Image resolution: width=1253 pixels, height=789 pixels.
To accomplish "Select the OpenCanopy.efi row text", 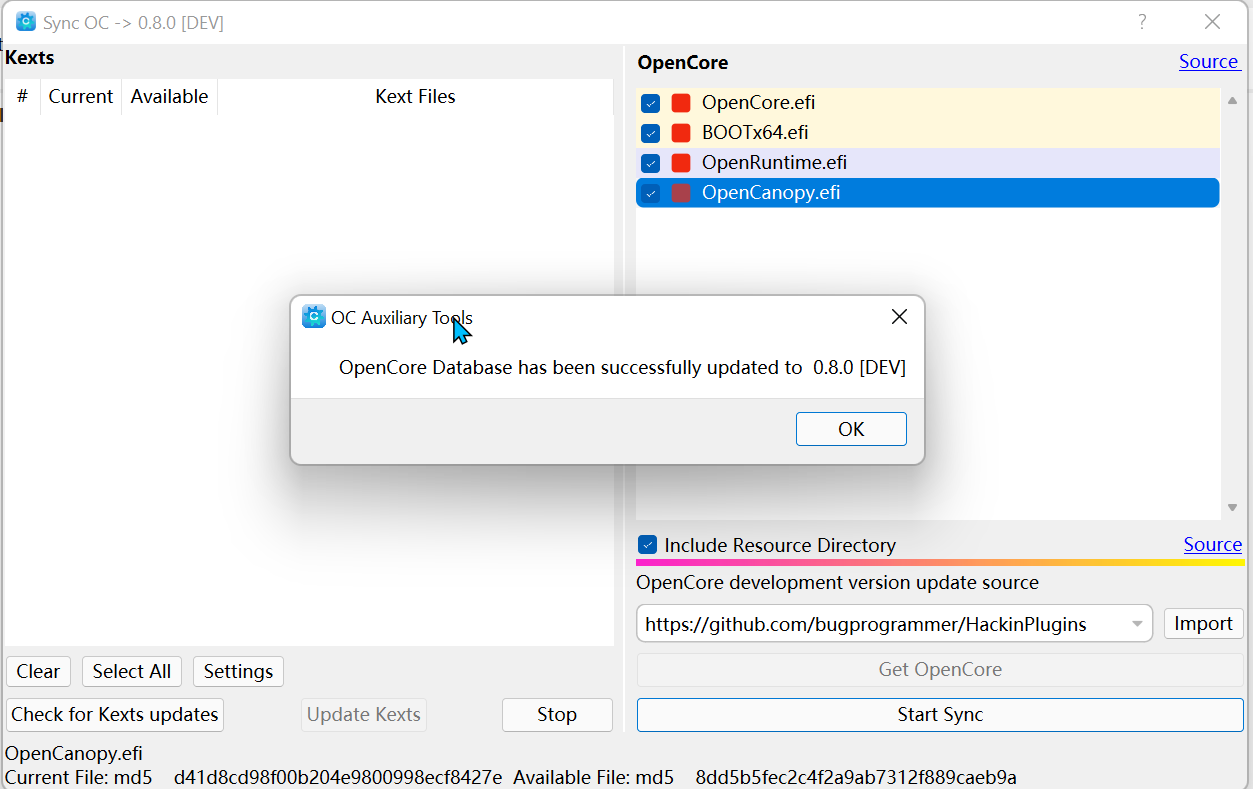I will [771, 193].
